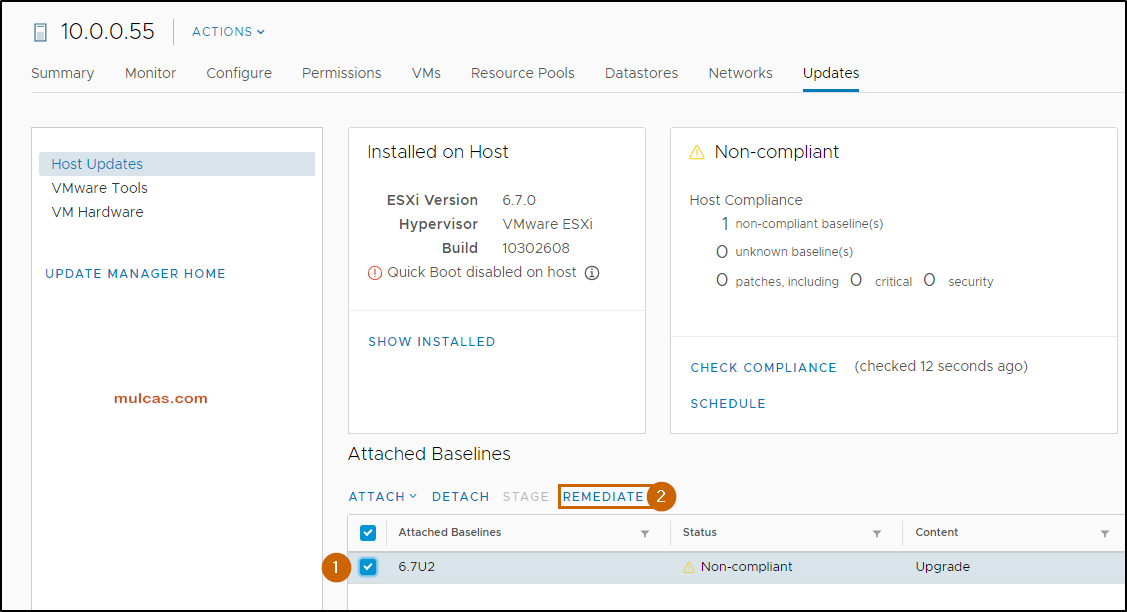Click the host icon beside 10.0.0.55
The image size is (1127, 612).
[x=40, y=32]
